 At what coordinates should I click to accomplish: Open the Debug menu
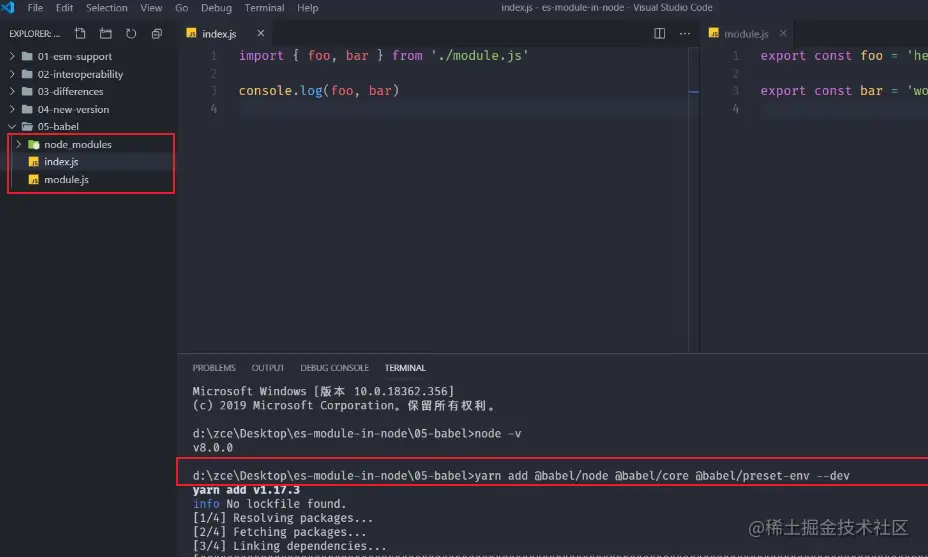(216, 8)
